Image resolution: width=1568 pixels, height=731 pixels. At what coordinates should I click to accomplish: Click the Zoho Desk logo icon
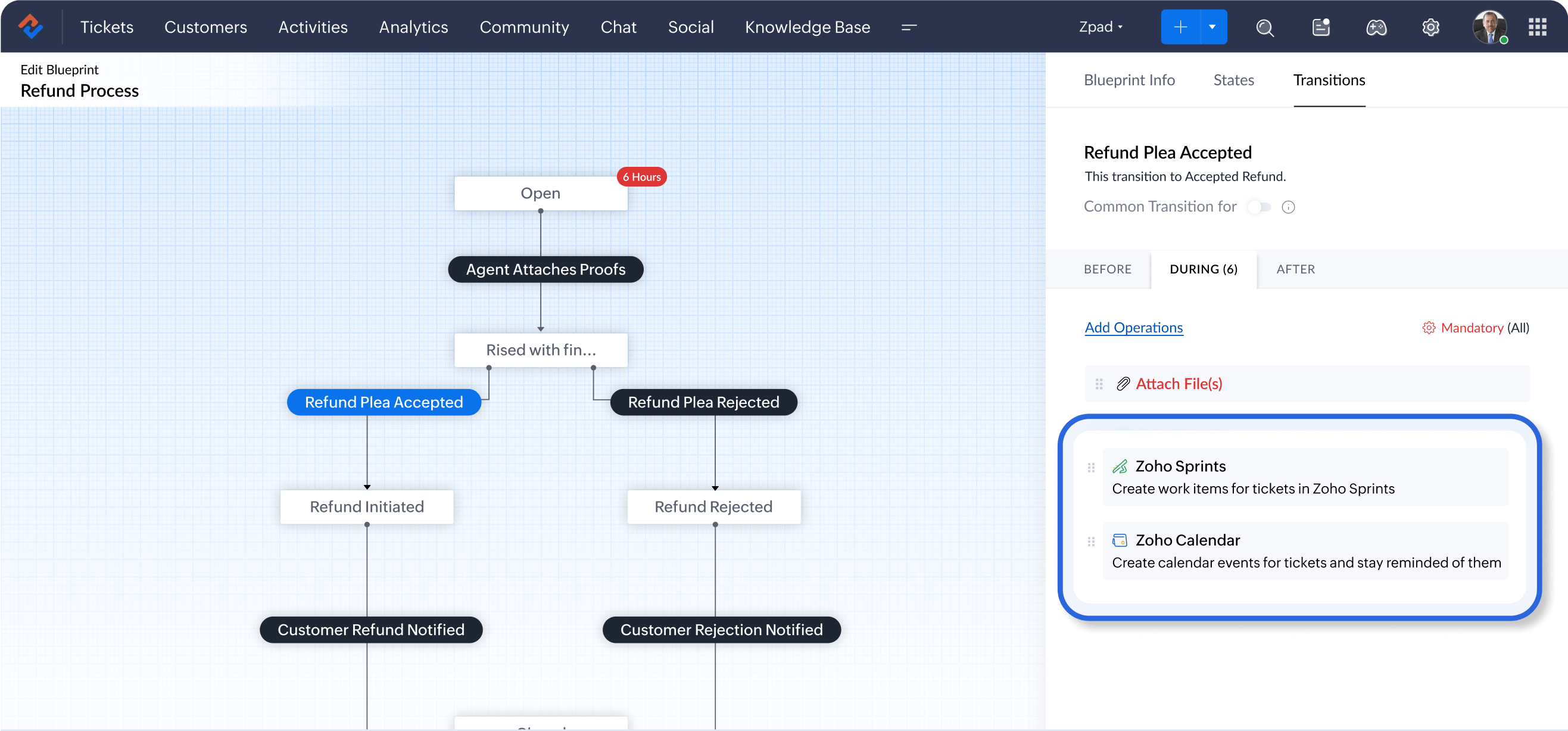(30, 27)
